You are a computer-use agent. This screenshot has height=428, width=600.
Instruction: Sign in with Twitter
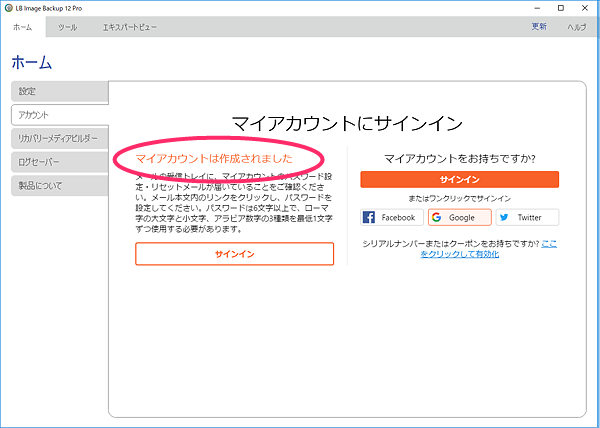pyautogui.click(x=527, y=217)
